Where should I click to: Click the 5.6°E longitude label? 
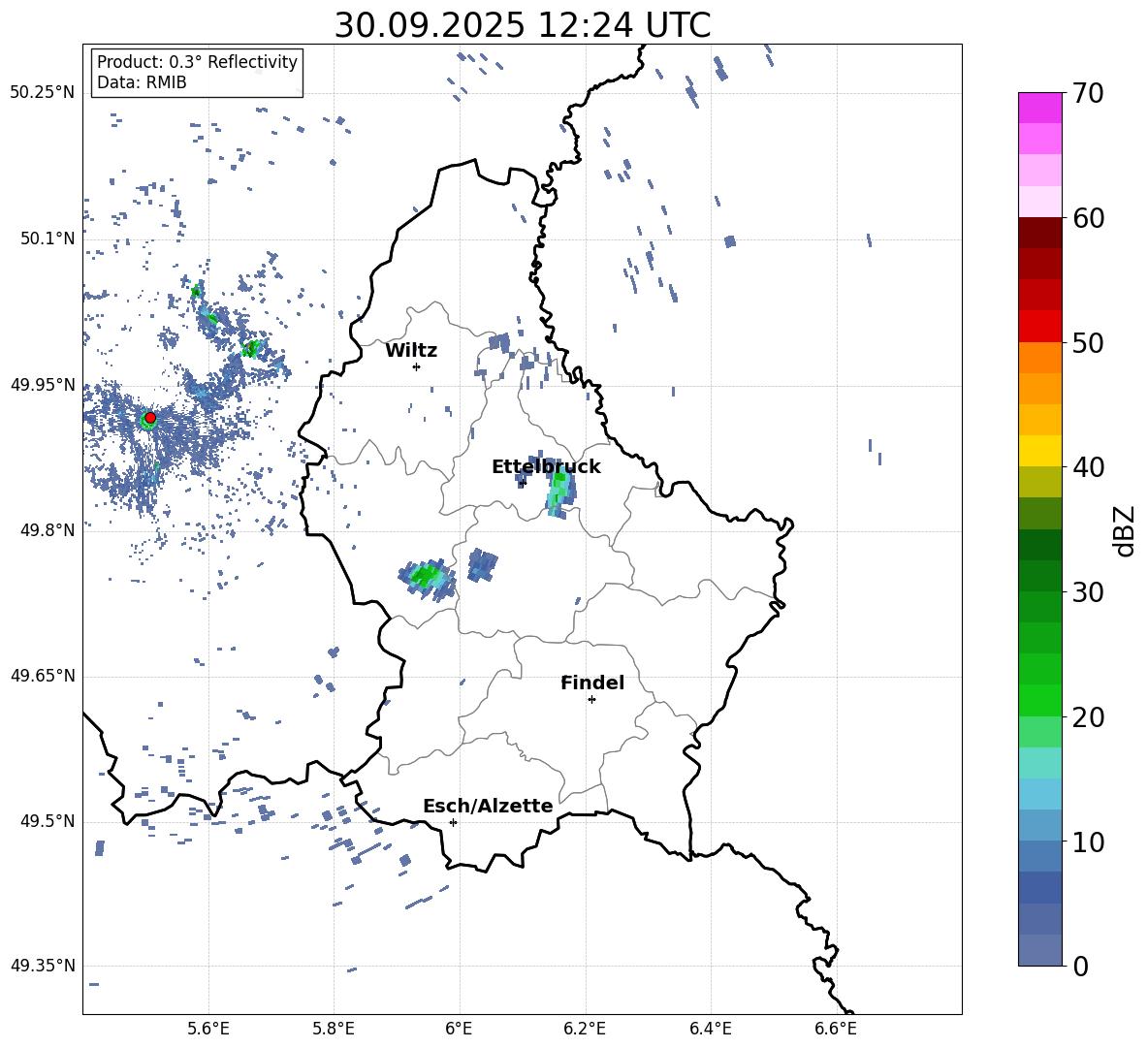pyautogui.click(x=208, y=1029)
